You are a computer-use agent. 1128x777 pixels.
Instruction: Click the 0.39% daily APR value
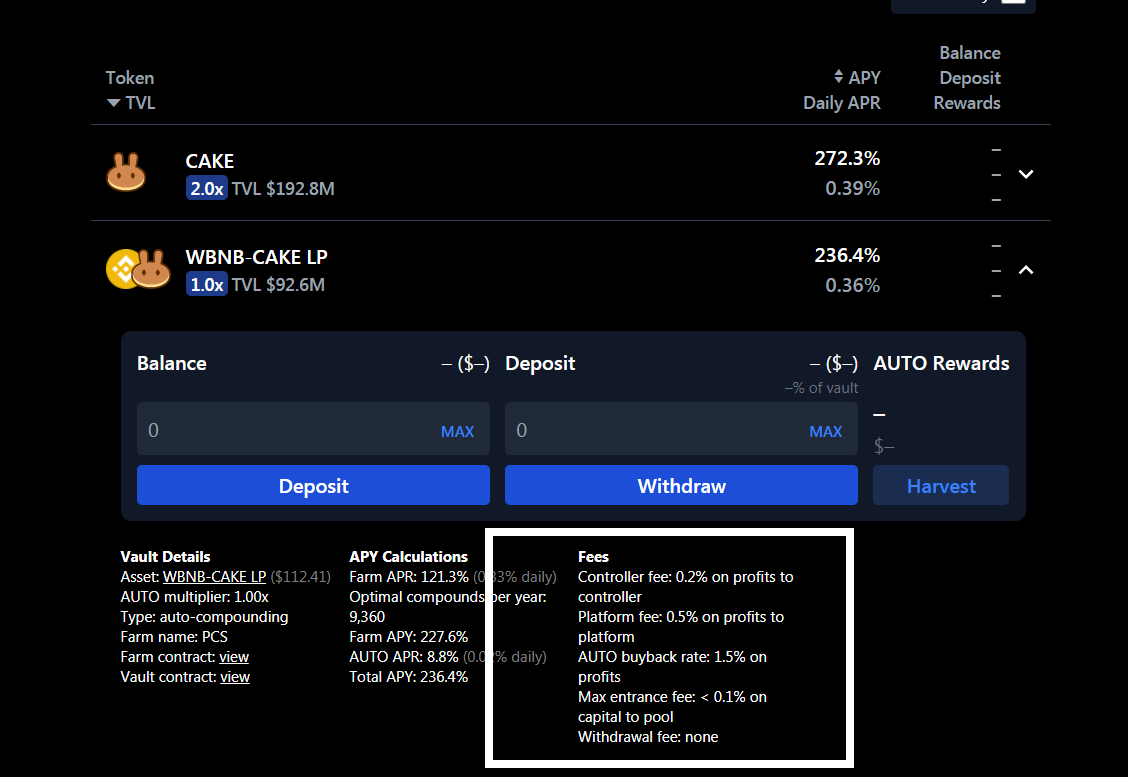852,188
